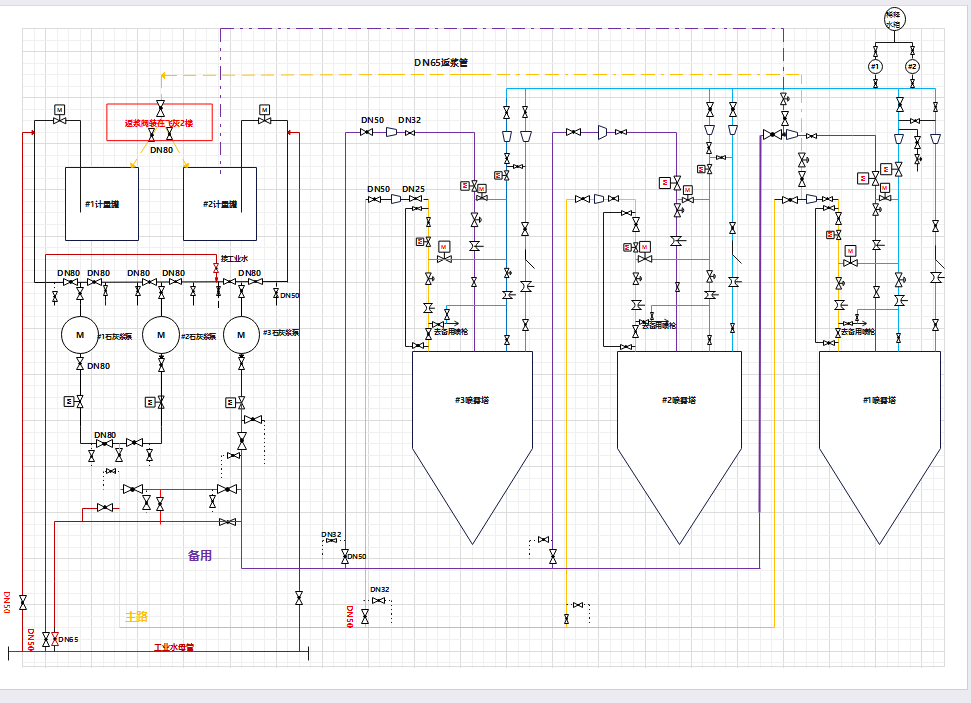Select the left valve on the blue horizontal pipe

tap(133, 489)
